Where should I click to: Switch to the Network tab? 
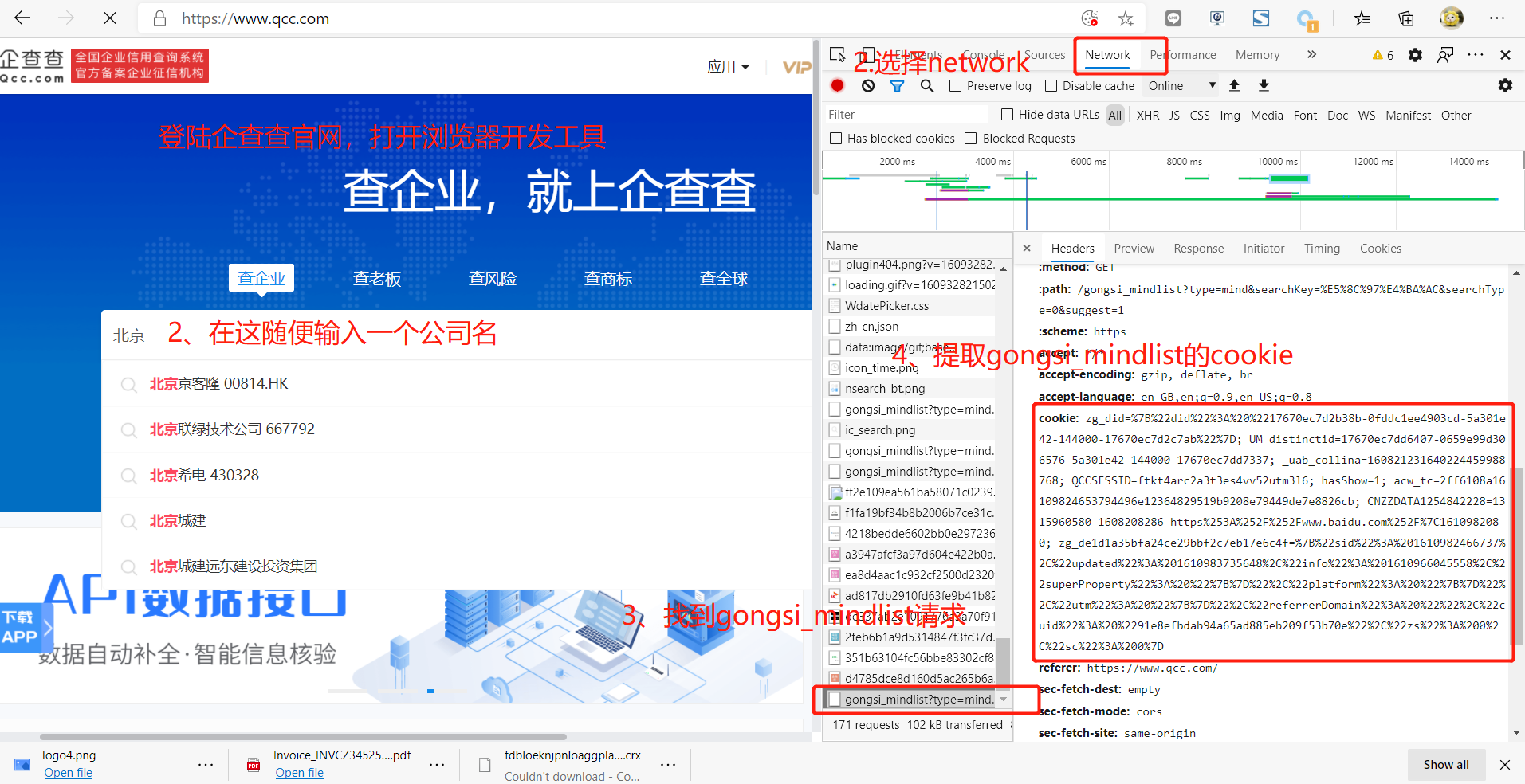point(1107,55)
